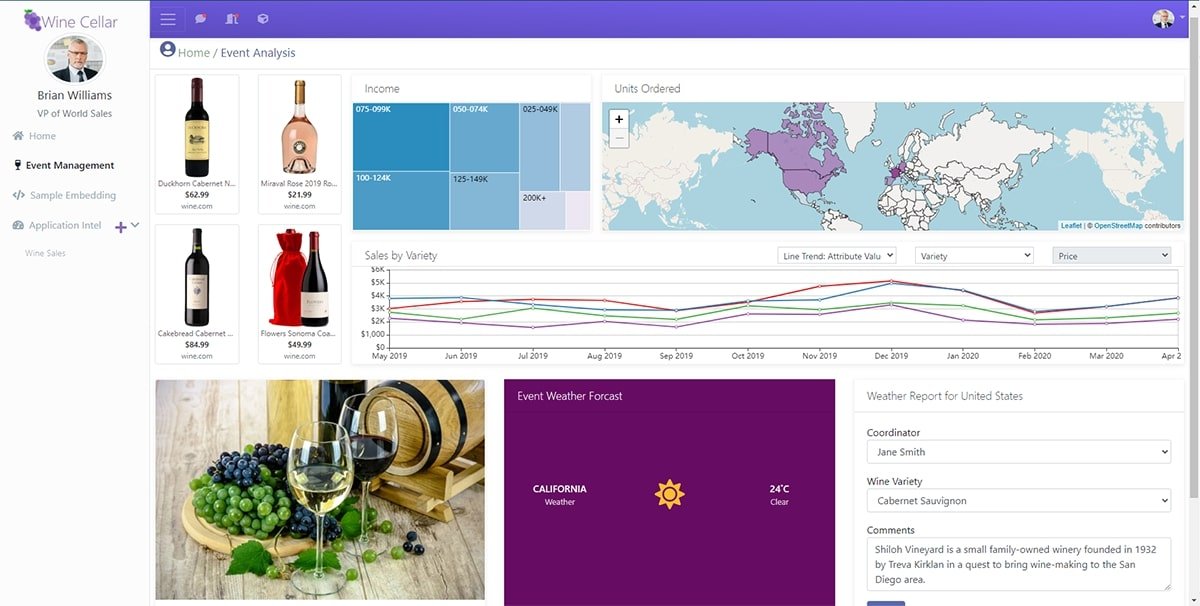Screen dimensions: 1200x606
Task: Zoom in on the Units Ordered map
Action: (x=619, y=119)
